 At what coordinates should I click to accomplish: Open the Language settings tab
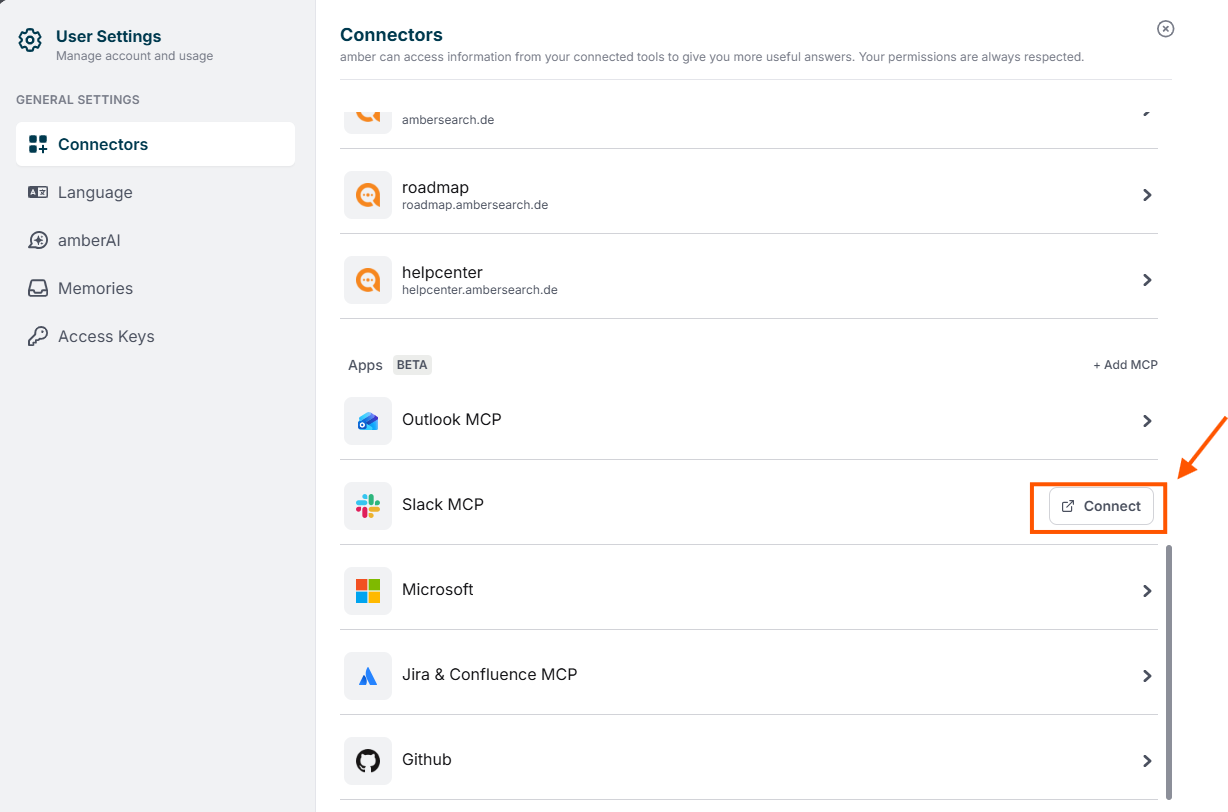[155, 192]
